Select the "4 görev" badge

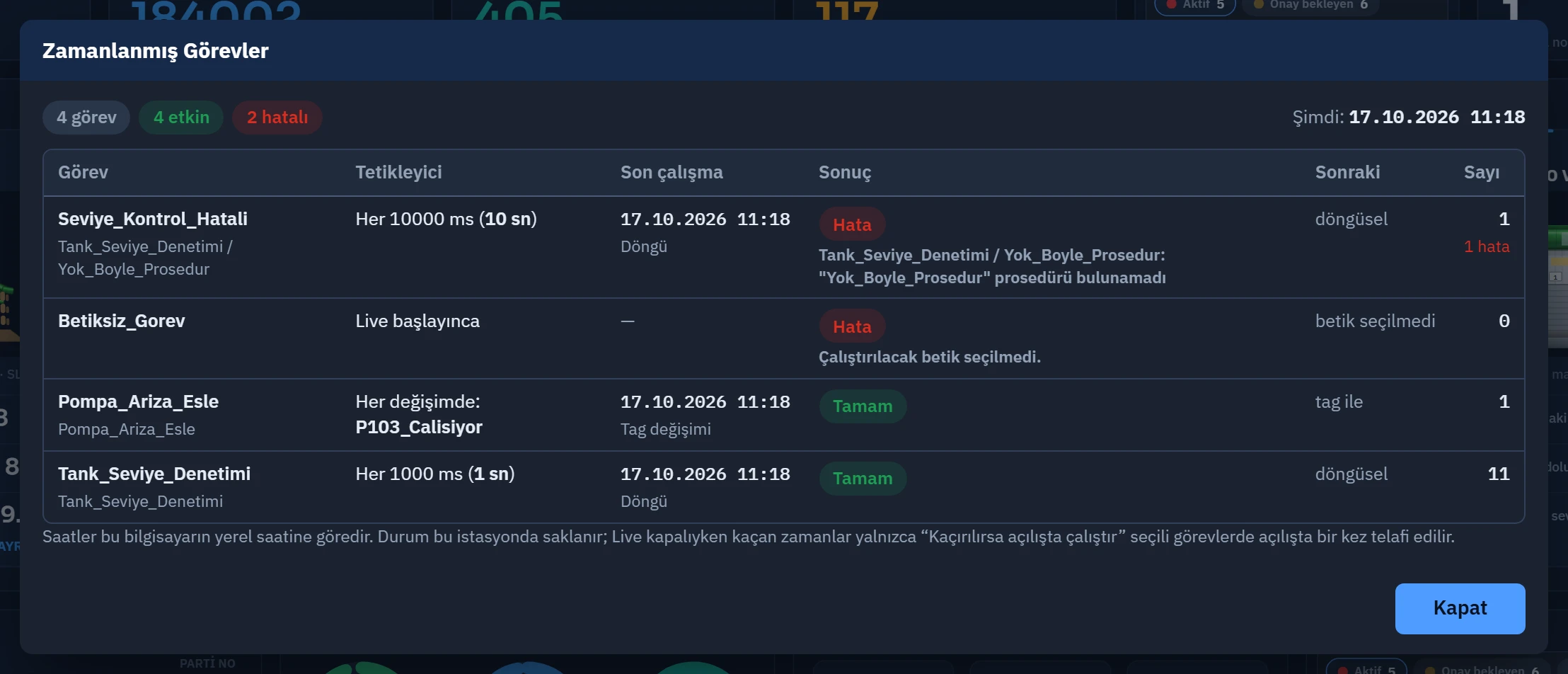coord(86,118)
